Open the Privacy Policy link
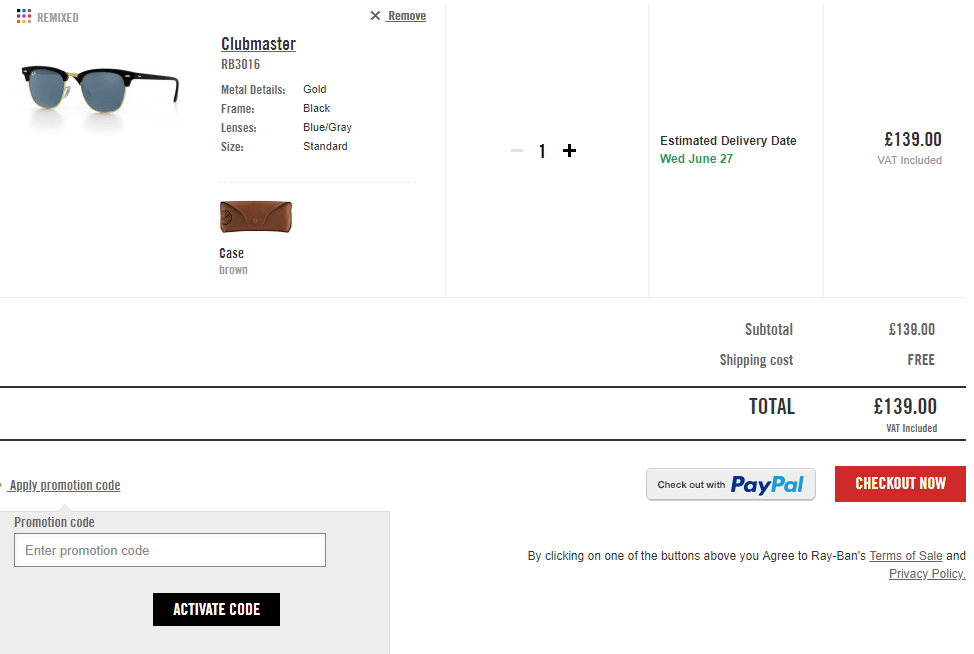The width and height of the screenshot is (974, 654). [x=927, y=574]
